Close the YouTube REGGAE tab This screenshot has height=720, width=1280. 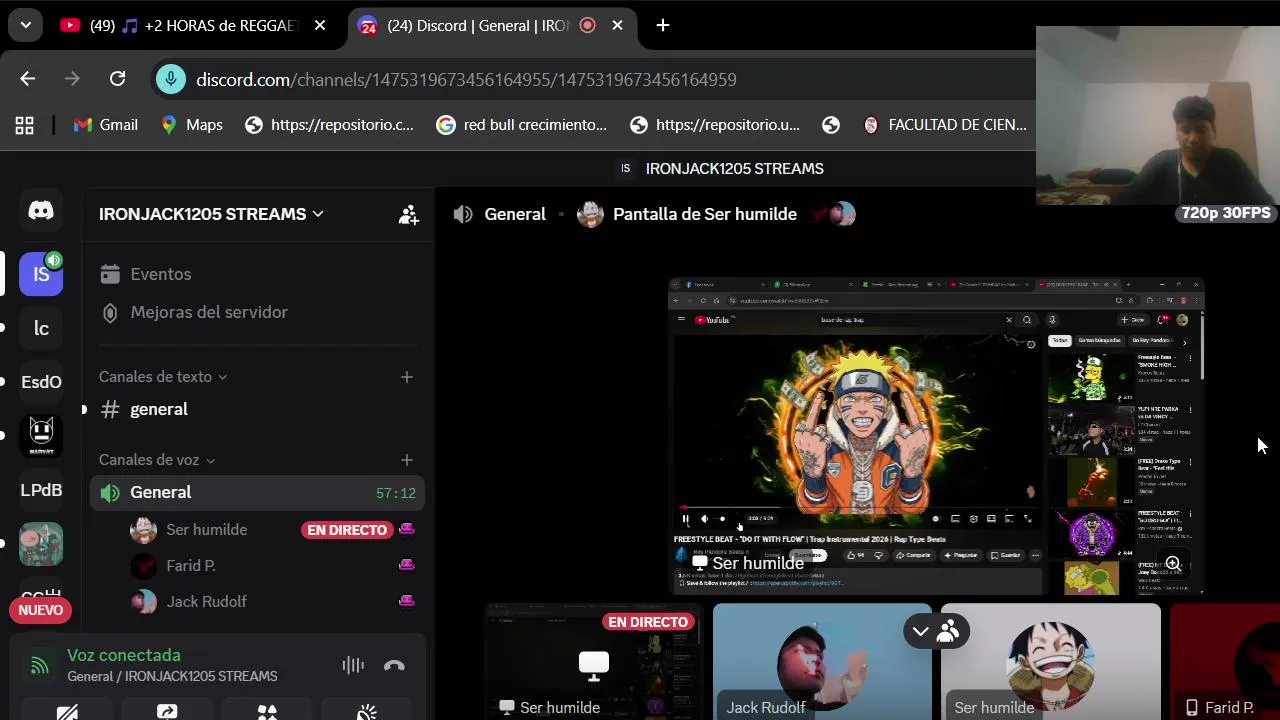pyautogui.click(x=320, y=26)
